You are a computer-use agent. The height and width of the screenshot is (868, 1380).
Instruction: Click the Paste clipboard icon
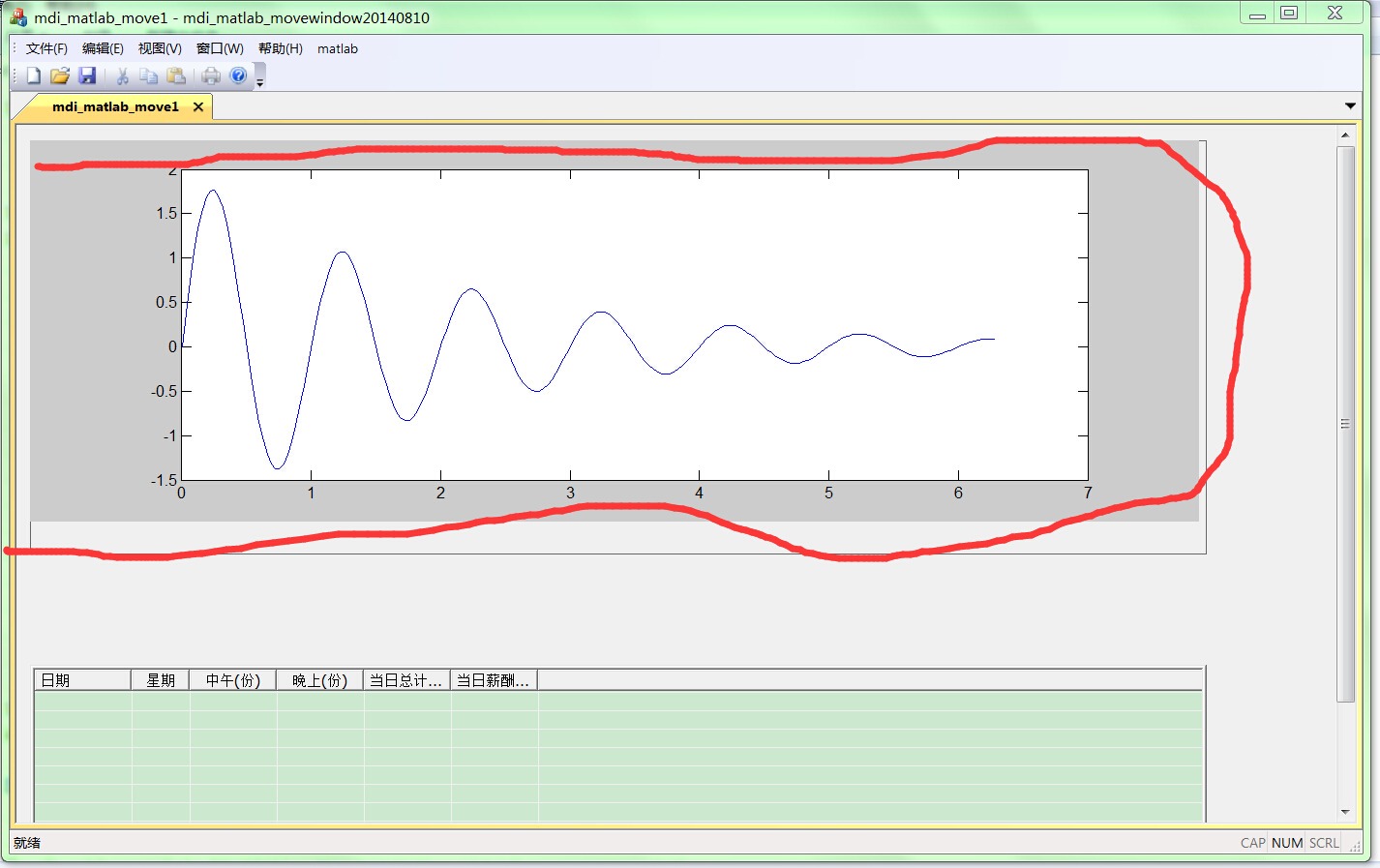click(x=175, y=76)
